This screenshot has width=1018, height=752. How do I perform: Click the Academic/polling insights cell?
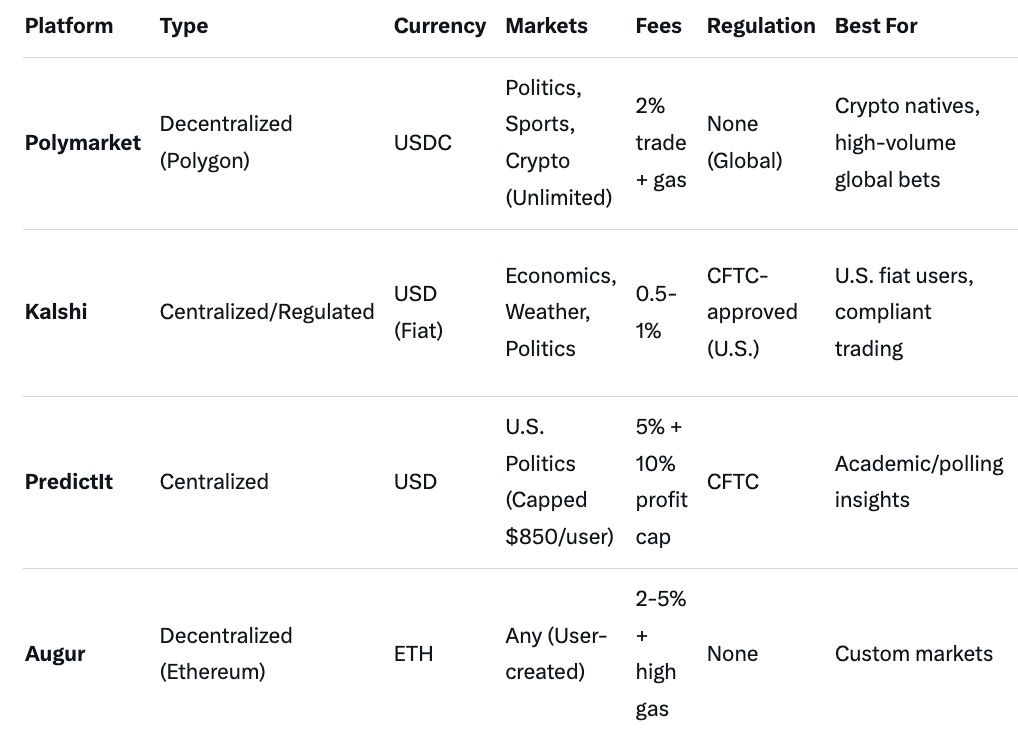click(x=918, y=481)
